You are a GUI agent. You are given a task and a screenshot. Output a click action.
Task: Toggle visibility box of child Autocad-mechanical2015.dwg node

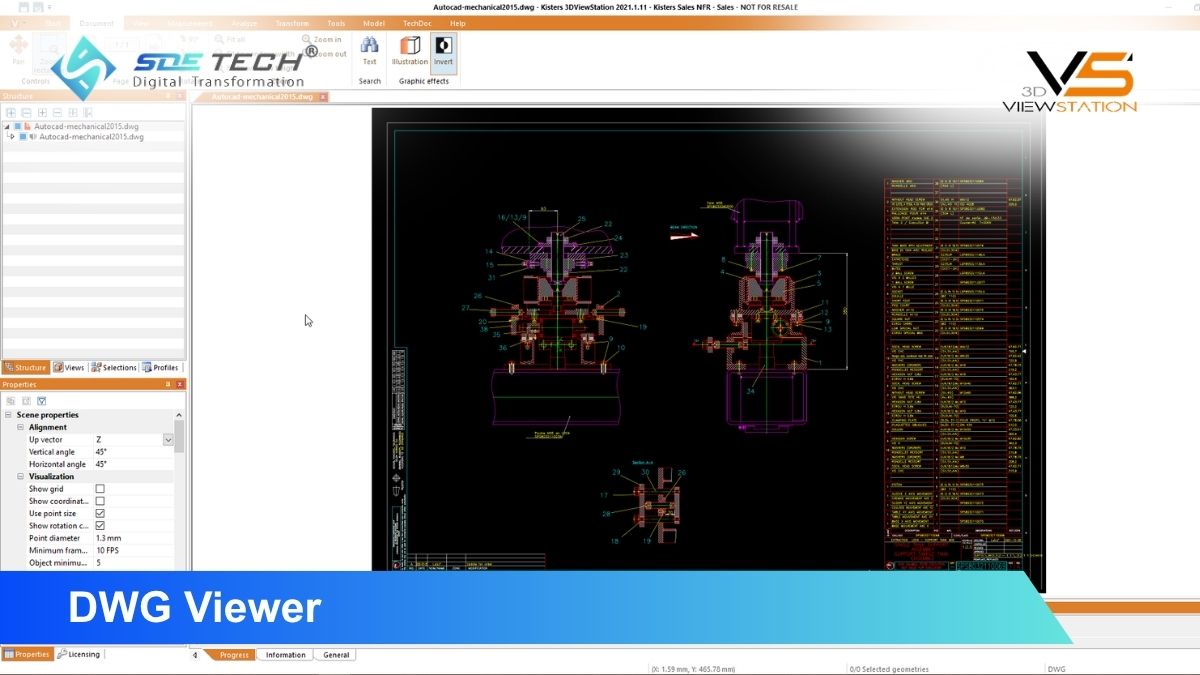click(23, 137)
